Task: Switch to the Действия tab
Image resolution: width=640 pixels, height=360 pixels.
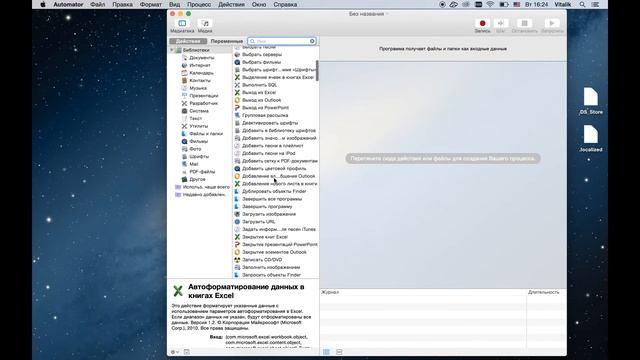Action: coord(188,41)
